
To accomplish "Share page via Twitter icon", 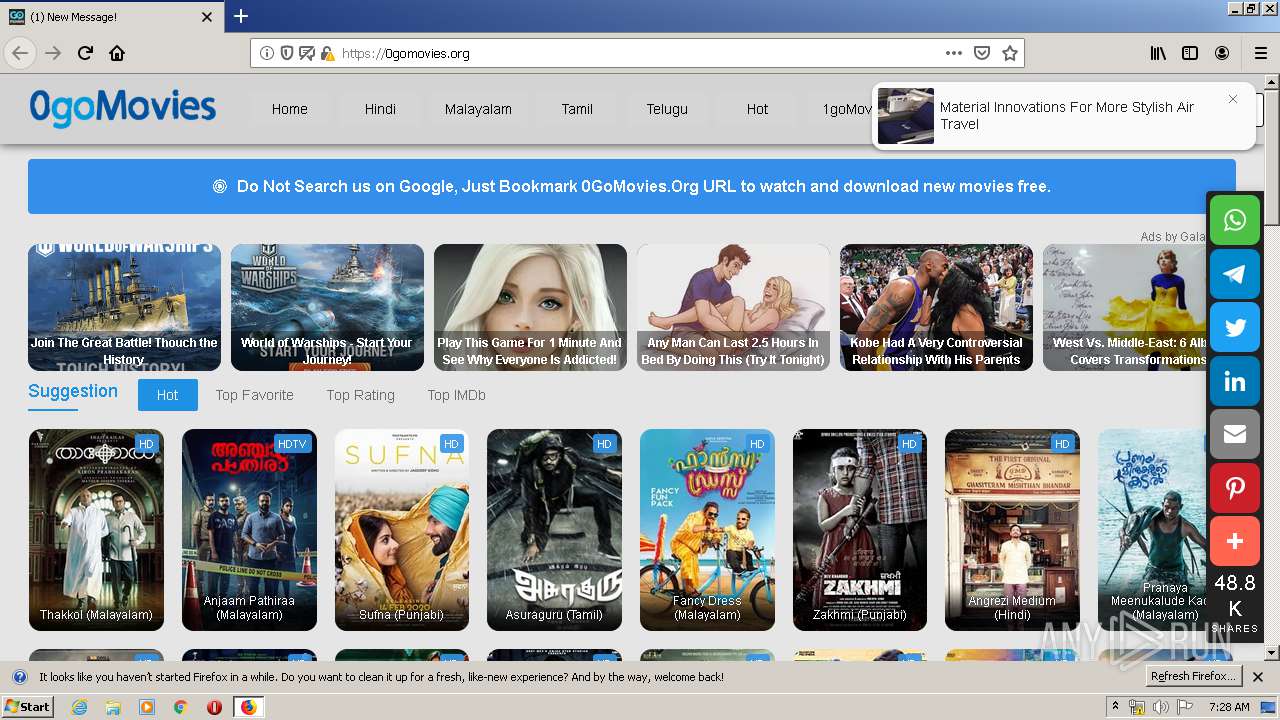I will tap(1235, 327).
